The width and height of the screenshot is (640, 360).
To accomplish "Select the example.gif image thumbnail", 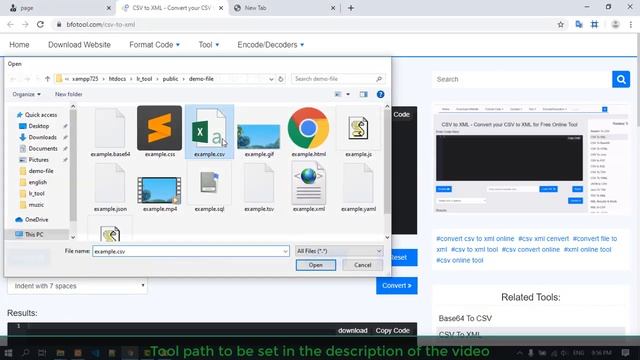I will click(x=259, y=136).
